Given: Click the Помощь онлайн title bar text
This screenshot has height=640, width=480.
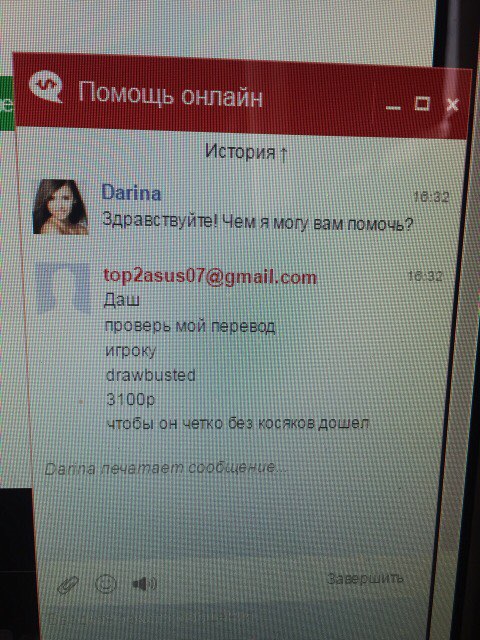Looking at the screenshot, I should (x=170, y=94).
